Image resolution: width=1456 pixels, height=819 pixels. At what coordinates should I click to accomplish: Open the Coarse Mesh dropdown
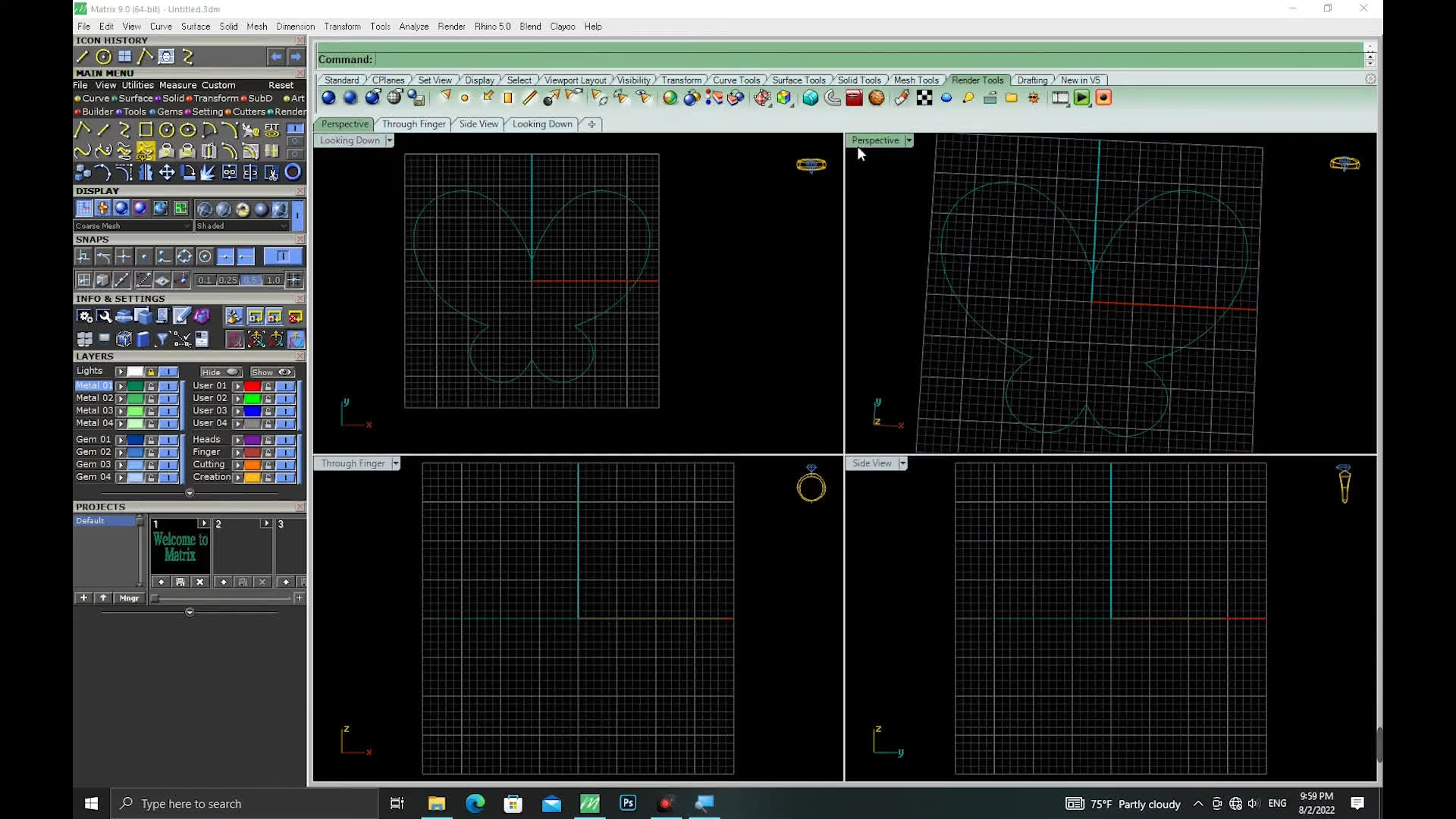pos(187,226)
